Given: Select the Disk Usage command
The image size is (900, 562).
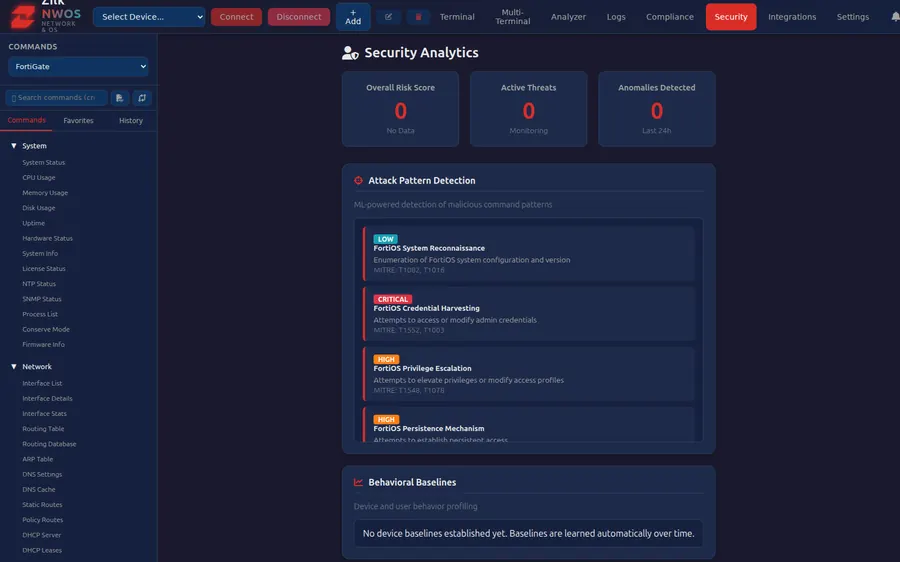Looking at the screenshot, I should (39, 208).
